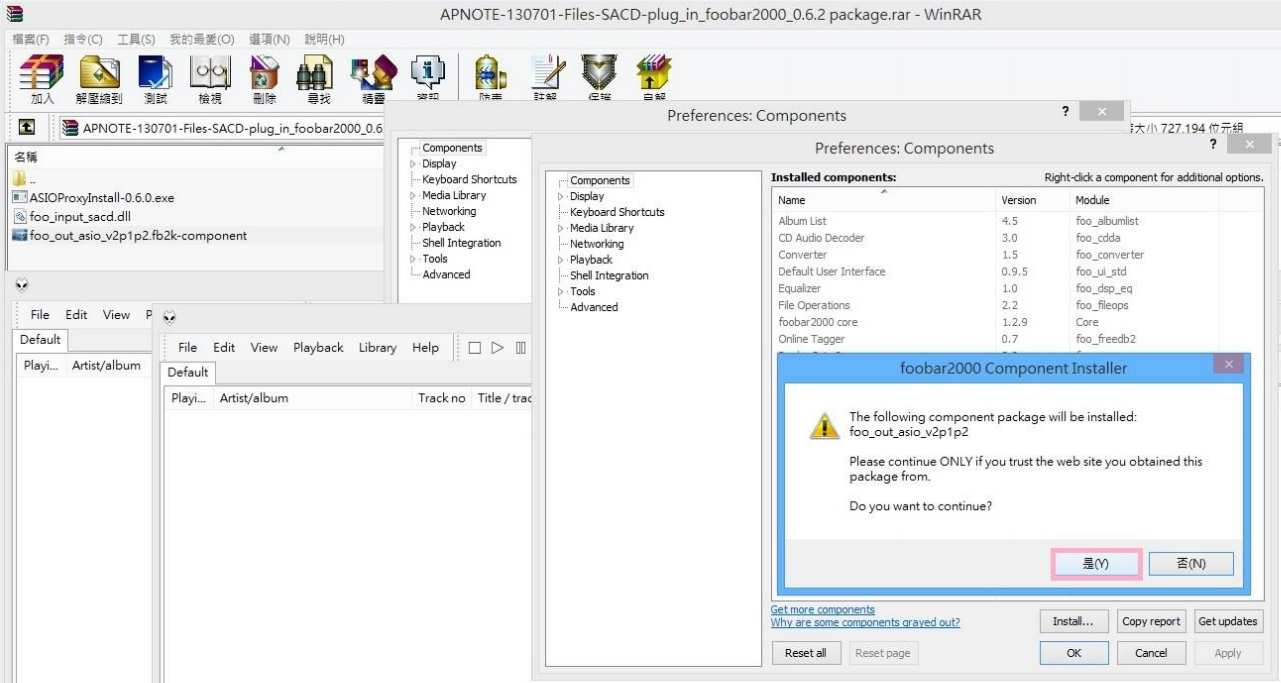Click the WinRAR archive path field
The width and height of the screenshot is (1281, 683).
click(222, 128)
